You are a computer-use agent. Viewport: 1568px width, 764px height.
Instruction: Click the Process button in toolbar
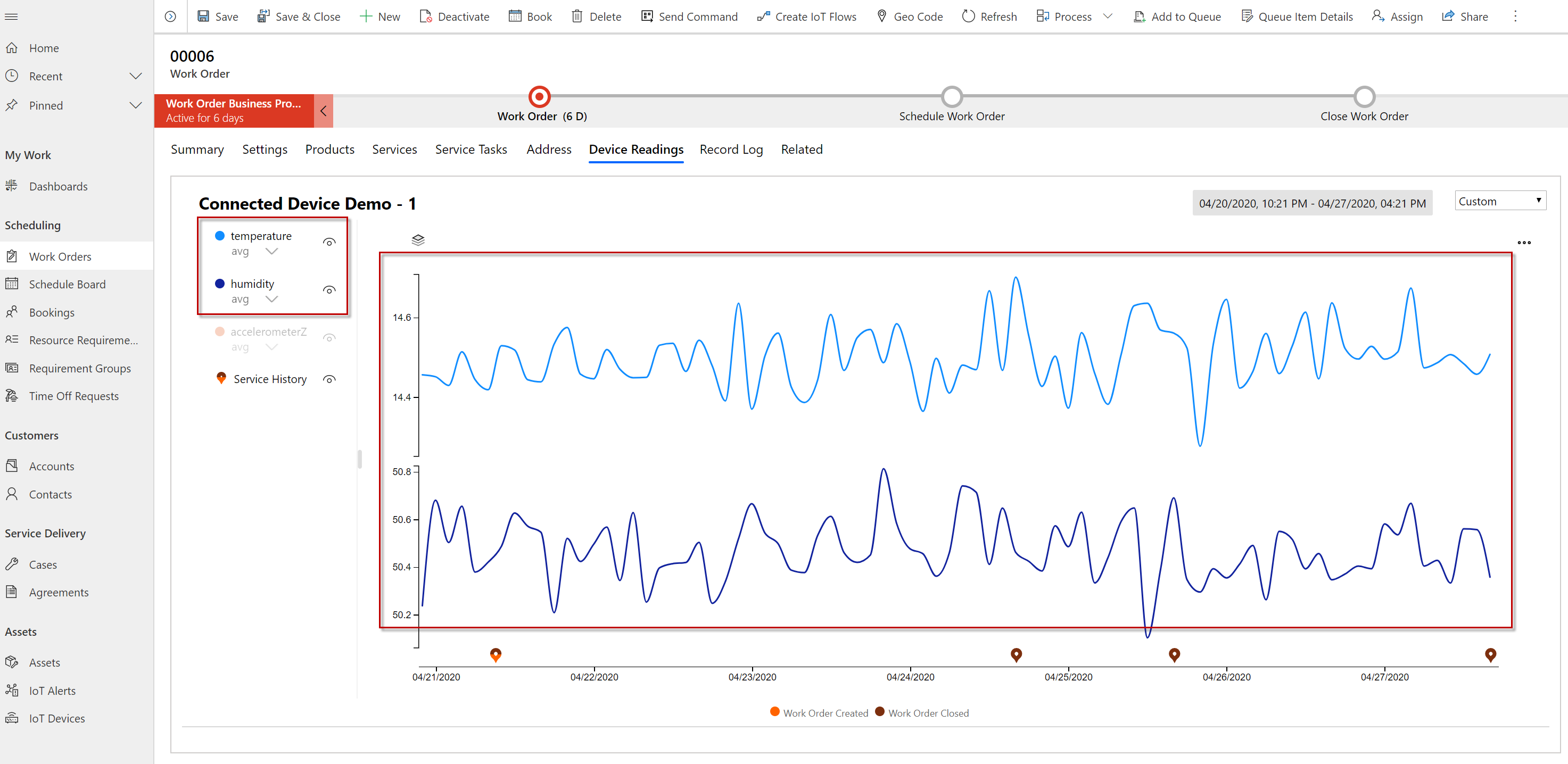pos(1076,17)
